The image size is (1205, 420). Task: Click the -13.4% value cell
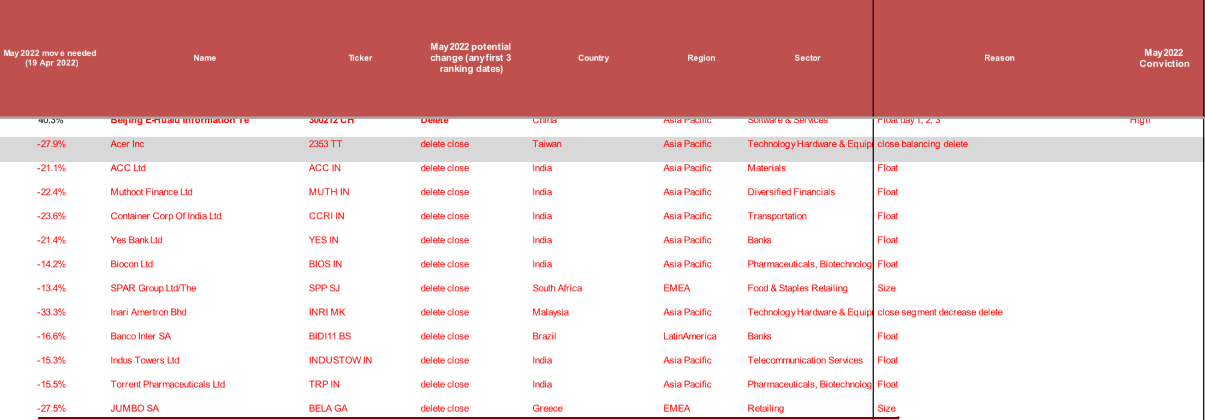(x=51, y=288)
